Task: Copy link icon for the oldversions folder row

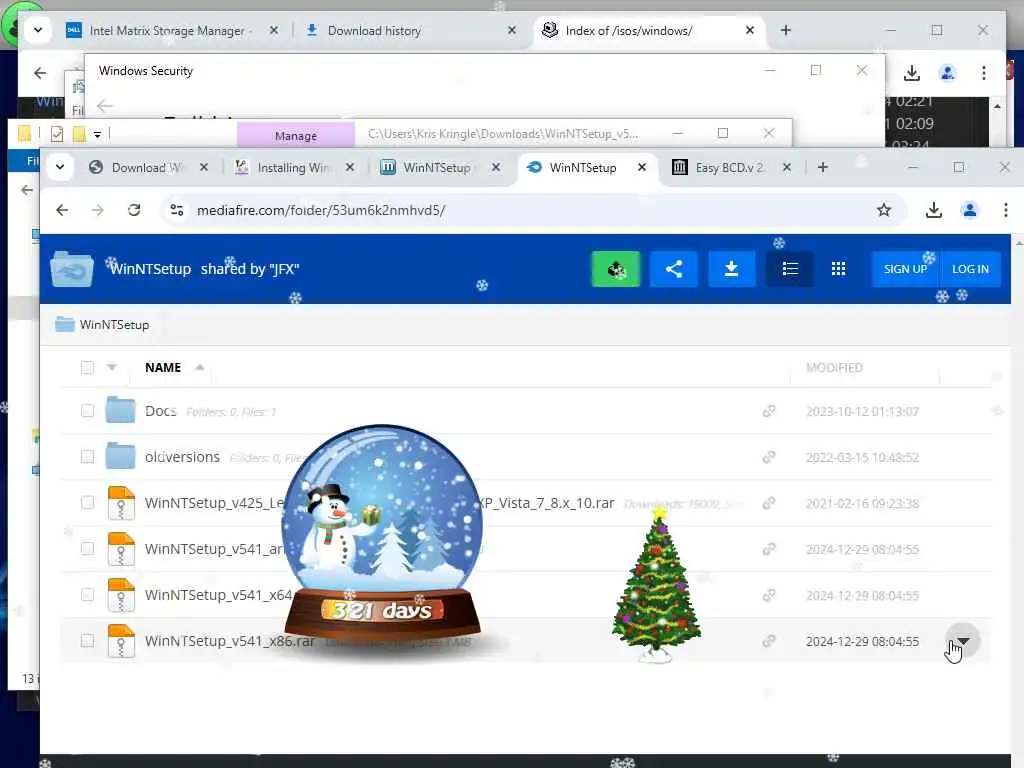Action: tap(769, 457)
